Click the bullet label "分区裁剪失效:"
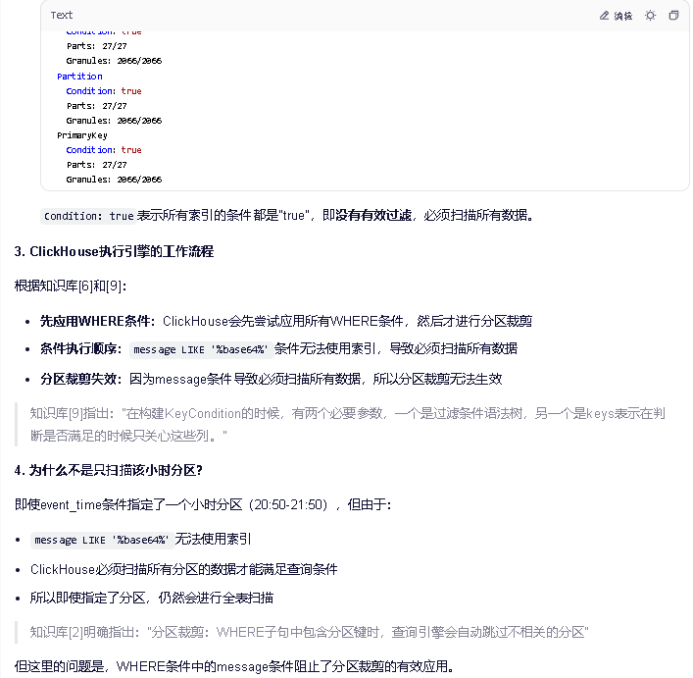The width and height of the screenshot is (693, 678). click(81, 379)
